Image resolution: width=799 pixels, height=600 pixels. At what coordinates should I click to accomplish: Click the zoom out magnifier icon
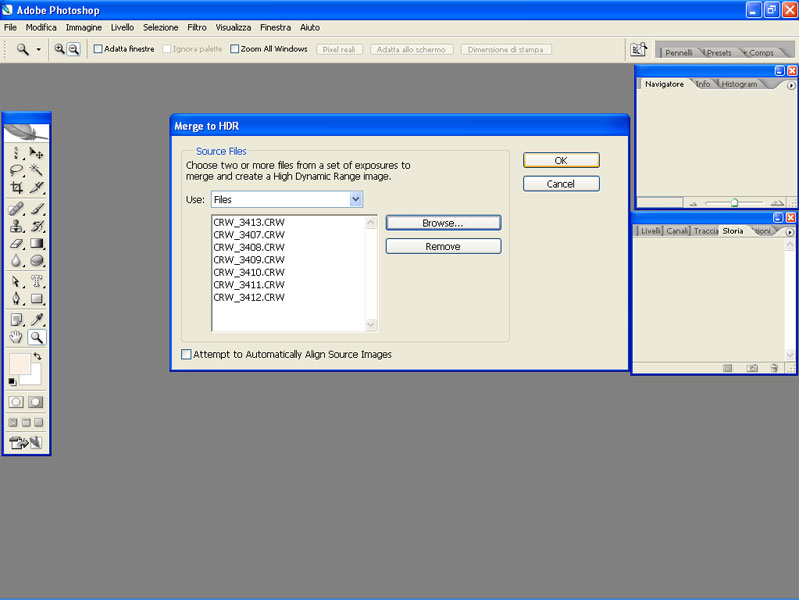73,49
